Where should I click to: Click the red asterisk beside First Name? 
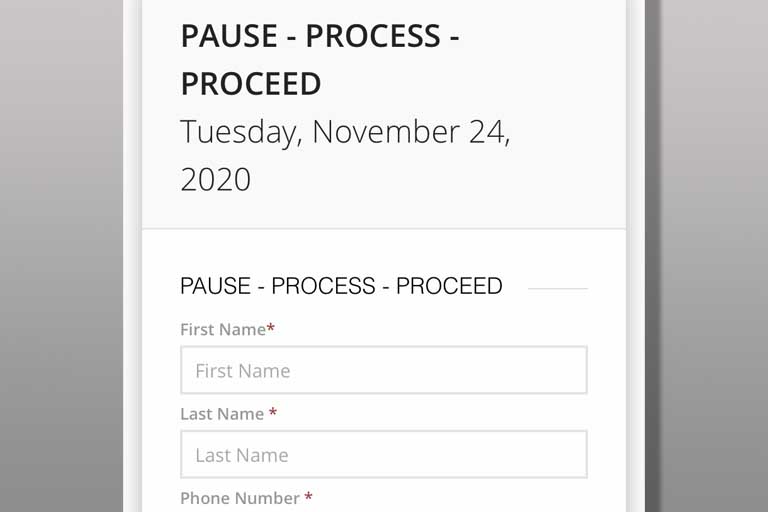tap(271, 328)
